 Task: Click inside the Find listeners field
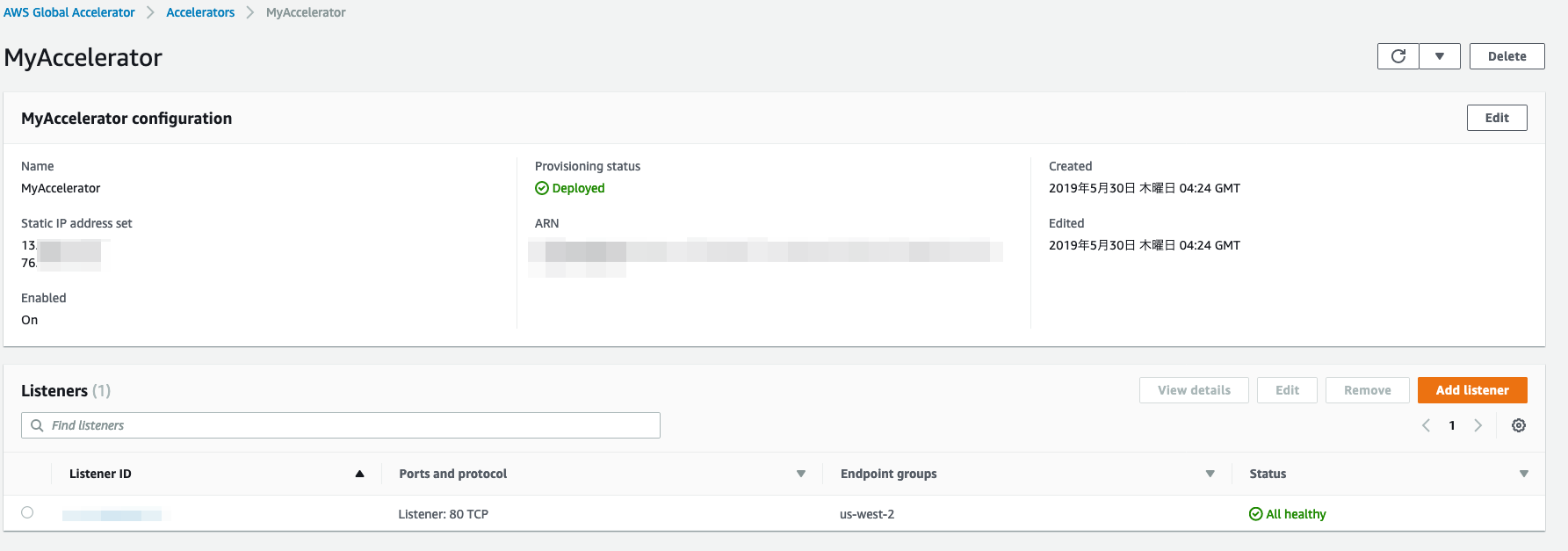click(351, 425)
